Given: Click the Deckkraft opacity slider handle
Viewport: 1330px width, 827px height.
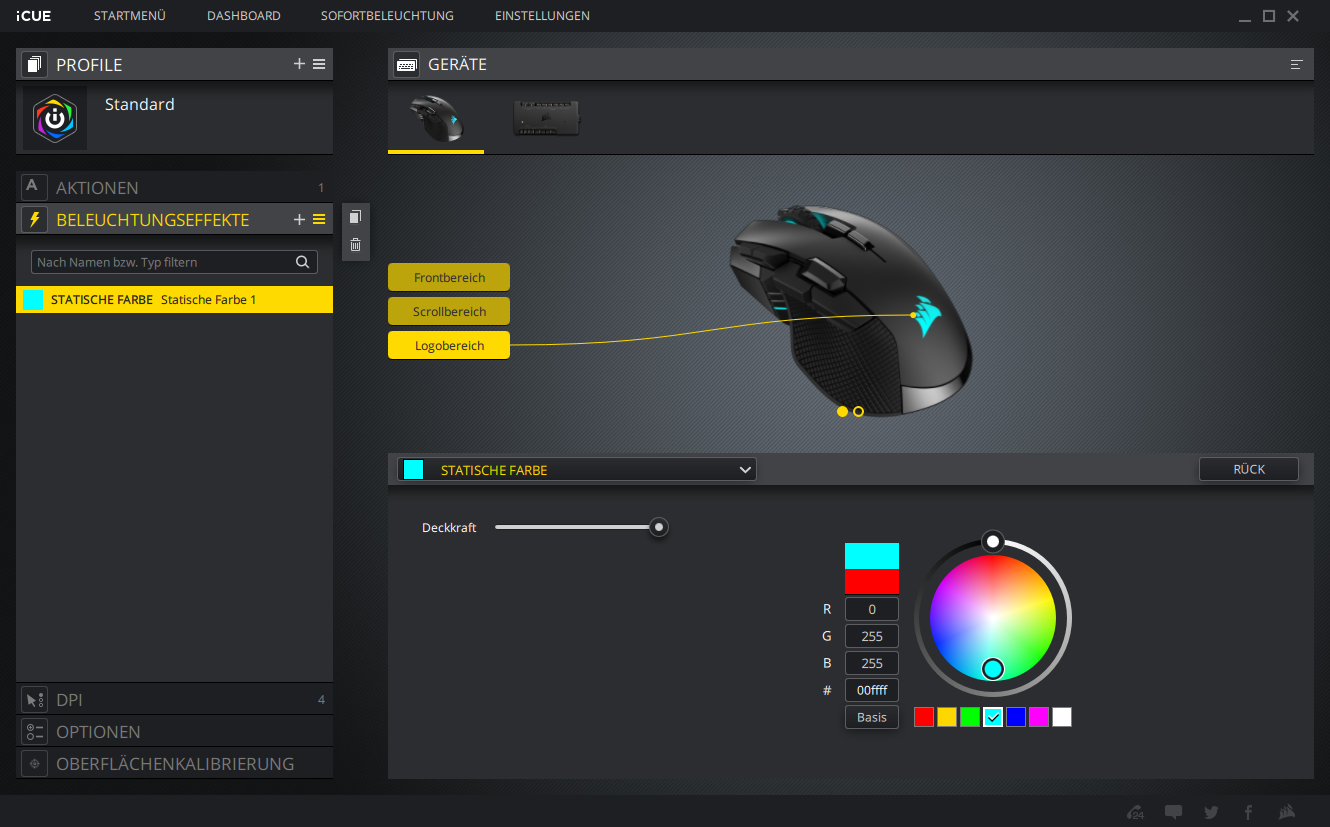Looking at the screenshot, I should [x=658, y=527].
